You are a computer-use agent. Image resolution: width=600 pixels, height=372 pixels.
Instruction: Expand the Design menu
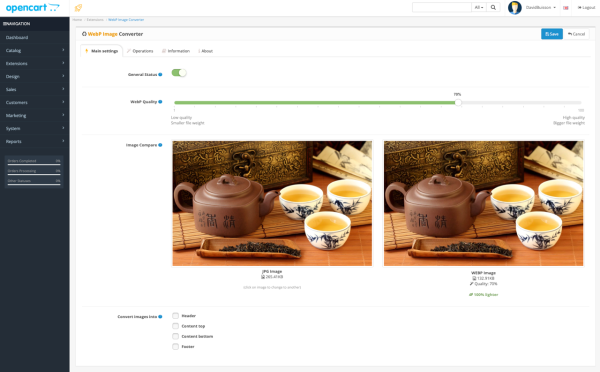point(34,77)
